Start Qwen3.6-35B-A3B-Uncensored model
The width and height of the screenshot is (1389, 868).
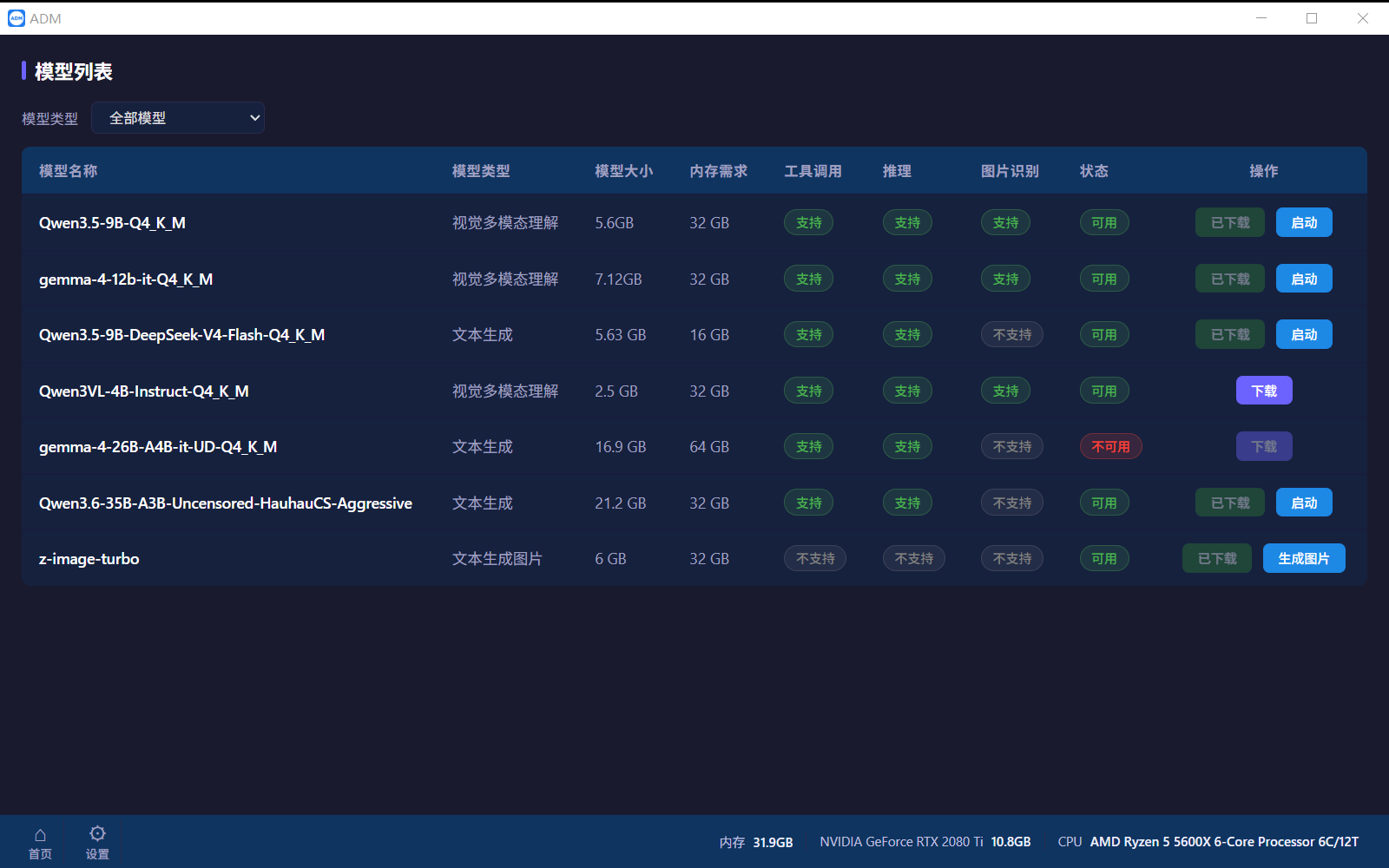click(x=1304, y=503)
